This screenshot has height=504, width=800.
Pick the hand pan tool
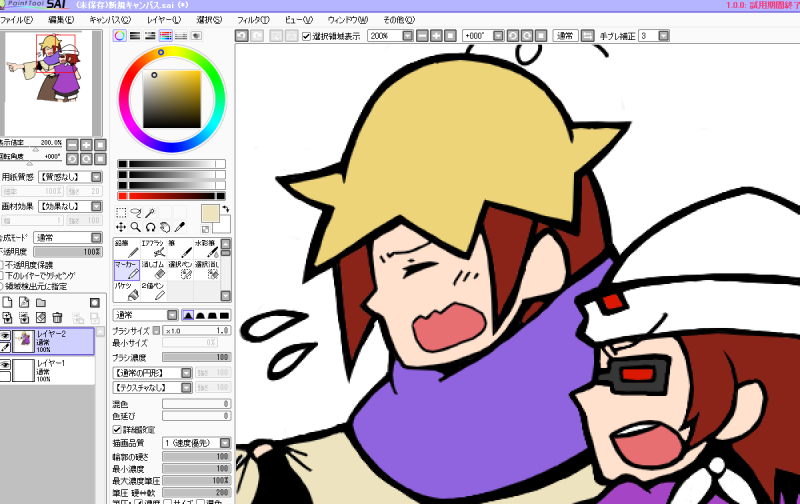click(165, 227)
